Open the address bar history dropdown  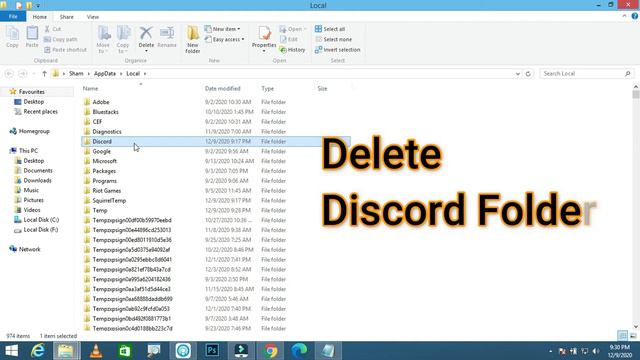pyautogui.click(x=518, y=74)
